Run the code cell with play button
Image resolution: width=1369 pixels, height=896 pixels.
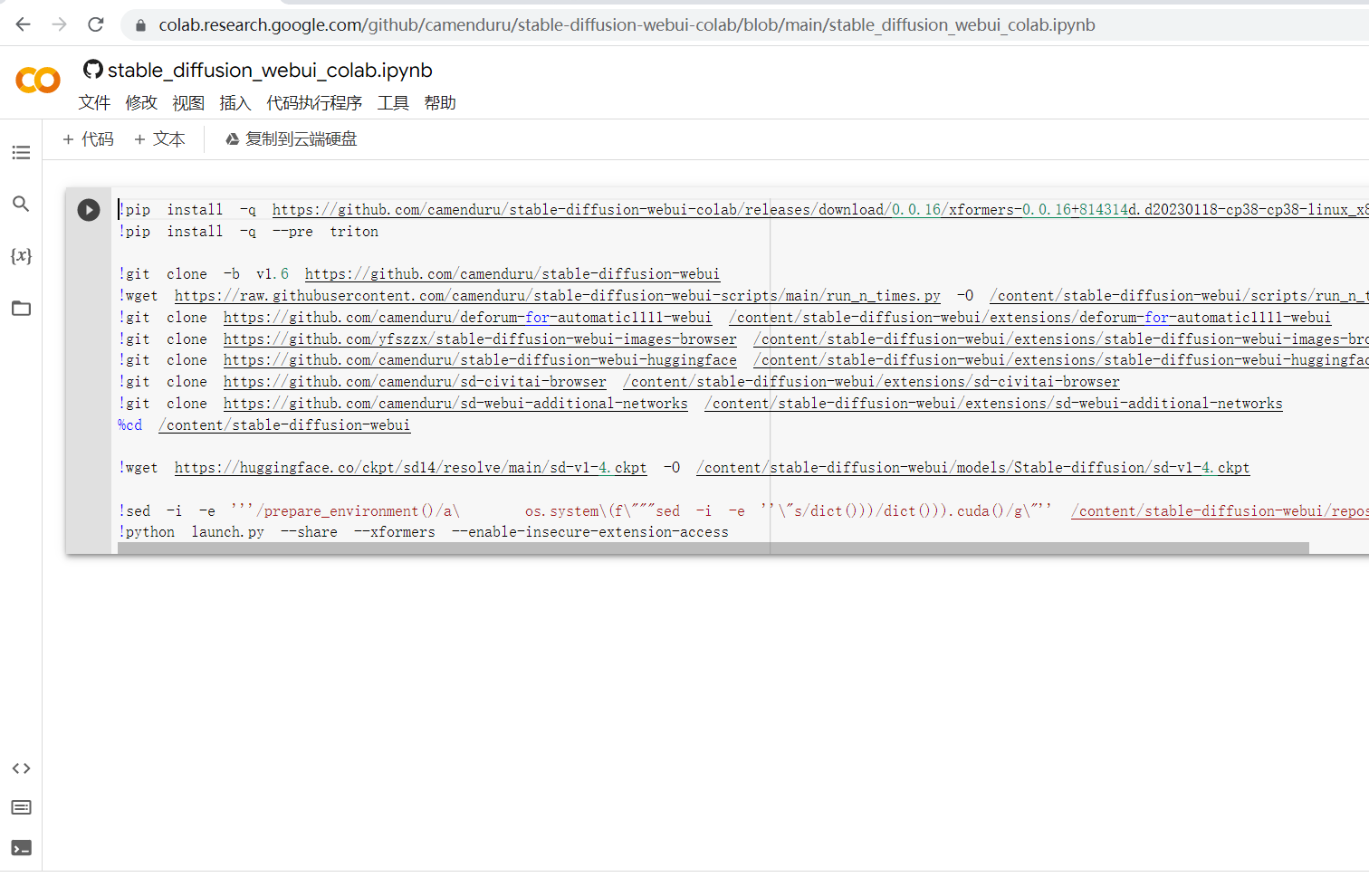[89, 210]
